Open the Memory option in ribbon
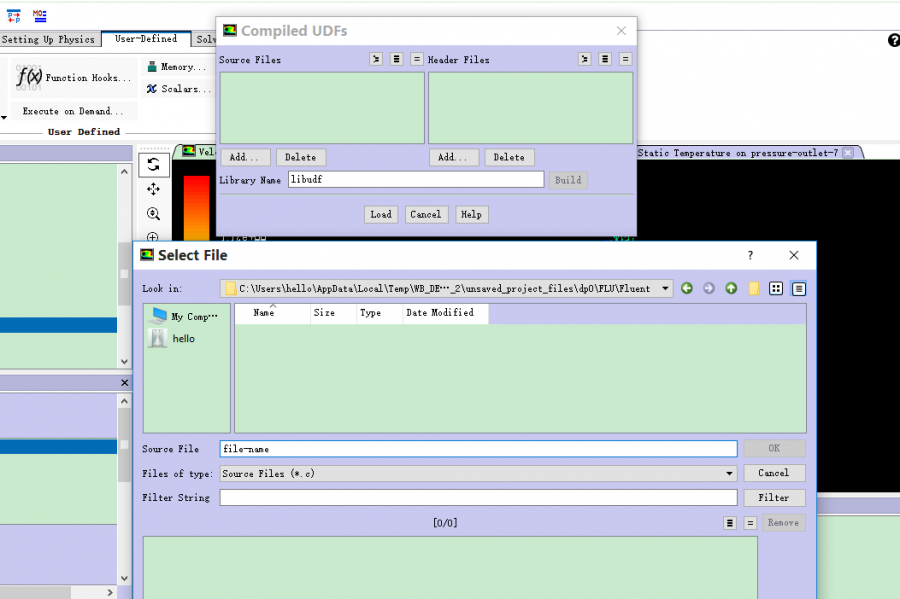Viewport: 900px width, 599px height. 176,67
